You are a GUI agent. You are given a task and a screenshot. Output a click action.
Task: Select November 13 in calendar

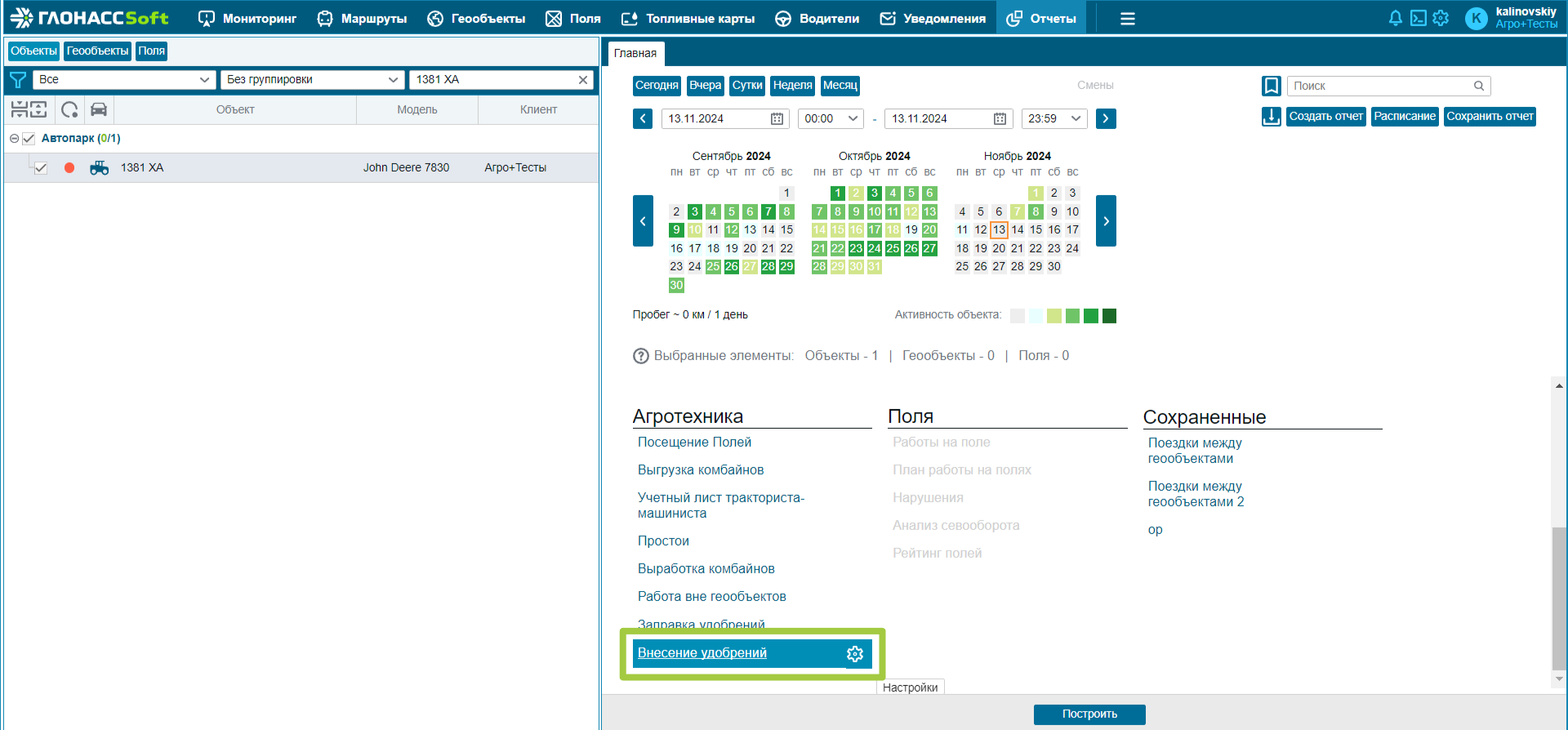click(x=999, y=230)
